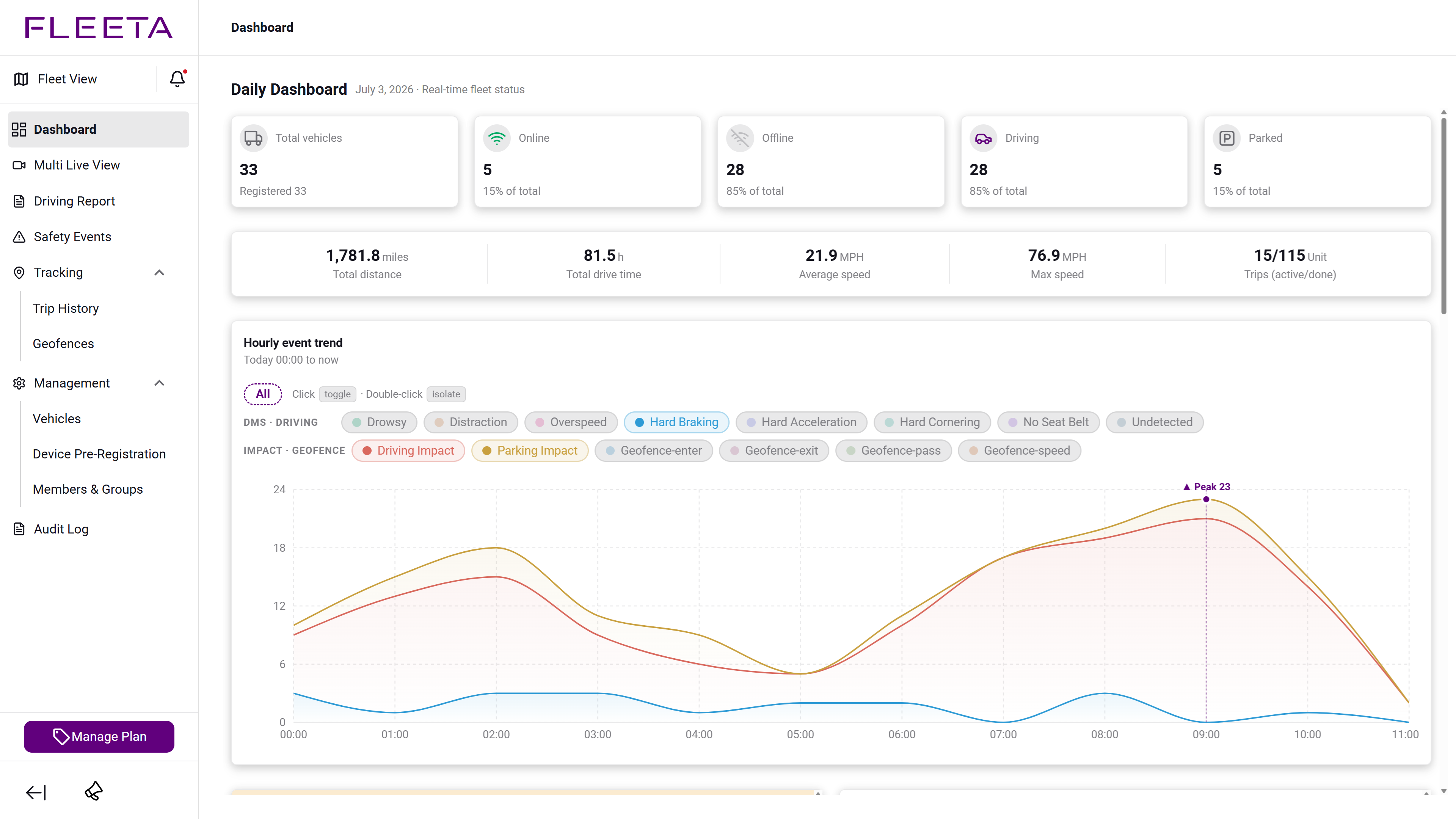This screenshot has height=819, width=1456.
Task: Go to the Dashboard menu item
Action: (x=98, y=129)
